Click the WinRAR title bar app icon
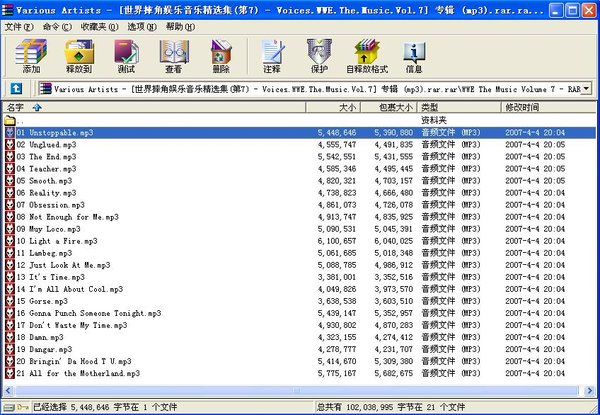This screenshot has height=415, width=600. pos(8,10)
